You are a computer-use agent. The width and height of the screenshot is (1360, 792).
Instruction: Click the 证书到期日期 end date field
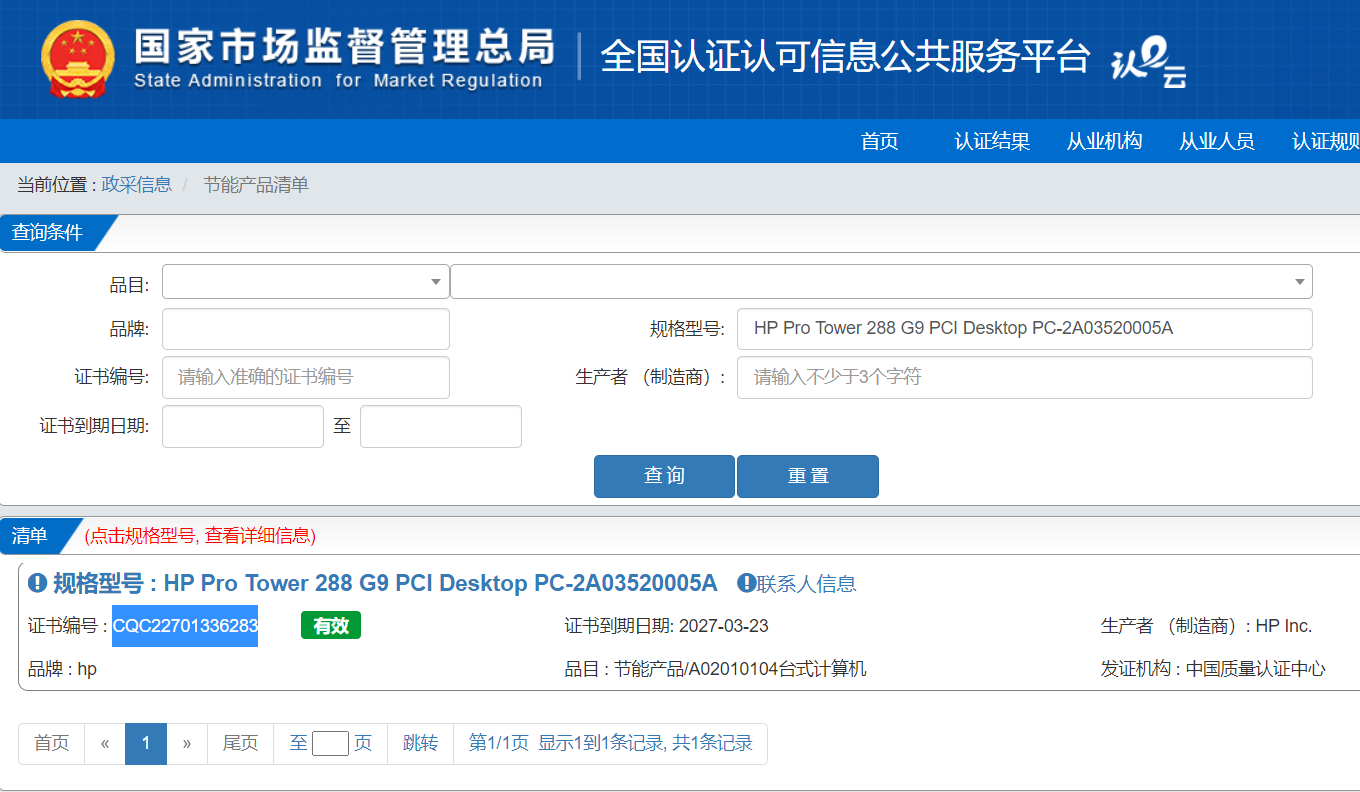(x=441, y=426)
